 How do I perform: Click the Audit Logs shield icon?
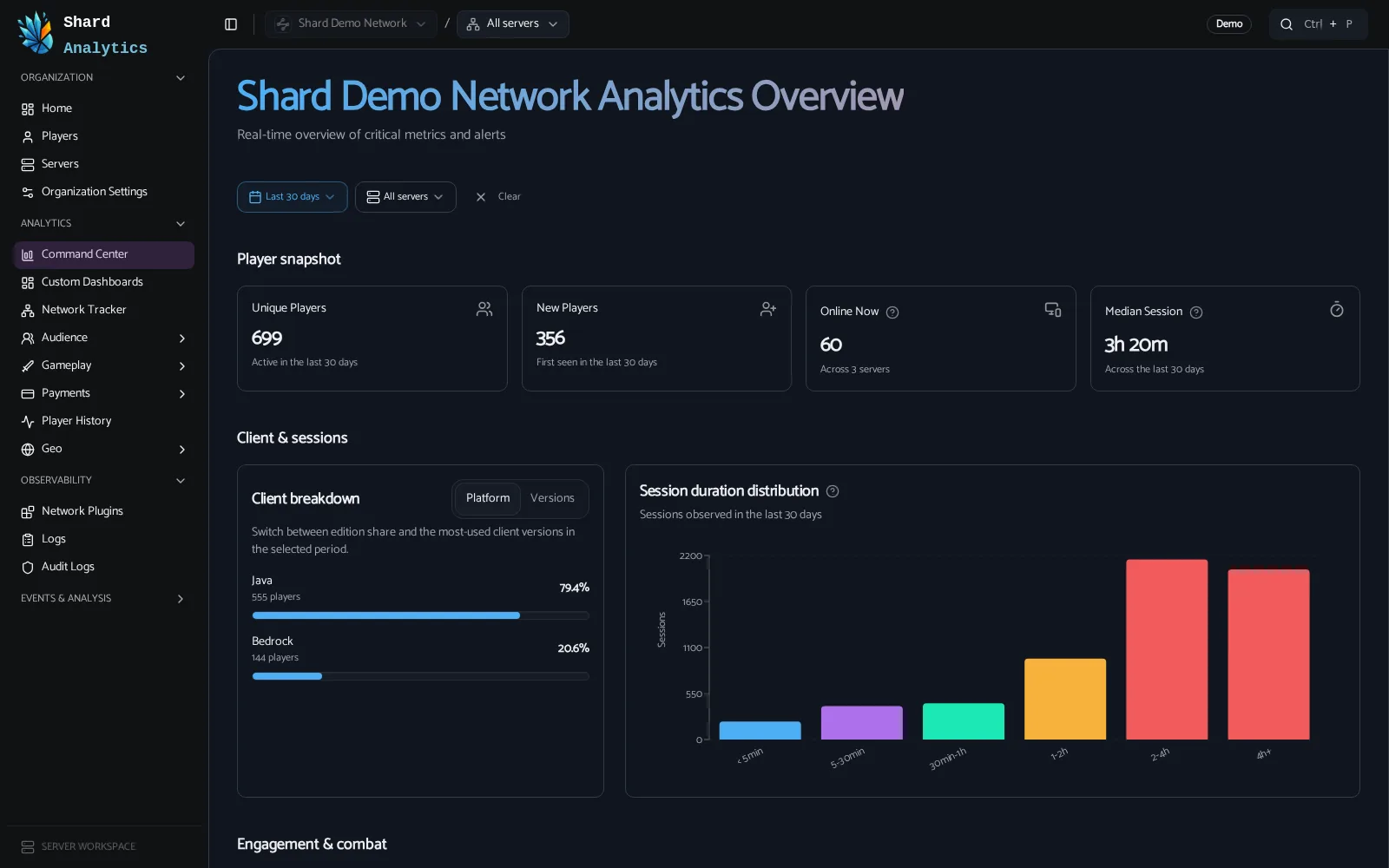click(x=28, y=567)
